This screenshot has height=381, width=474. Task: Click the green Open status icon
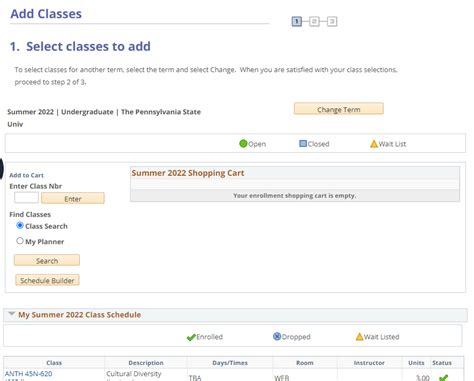coord(243,144)
